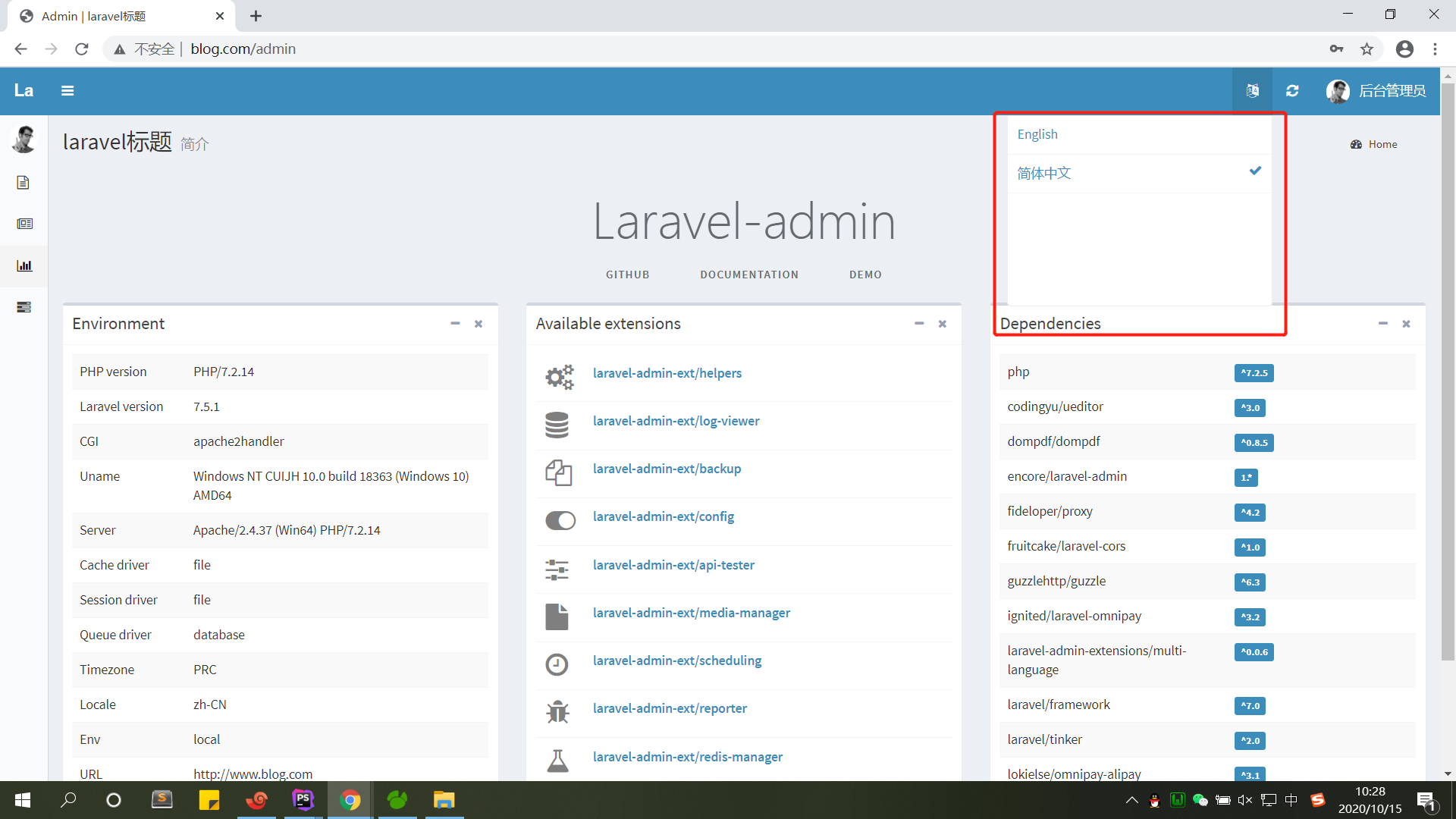Screen dimensions: 1456x819
Task: Open laravel-admin-ext/backup link
Action: coord(667,469)
